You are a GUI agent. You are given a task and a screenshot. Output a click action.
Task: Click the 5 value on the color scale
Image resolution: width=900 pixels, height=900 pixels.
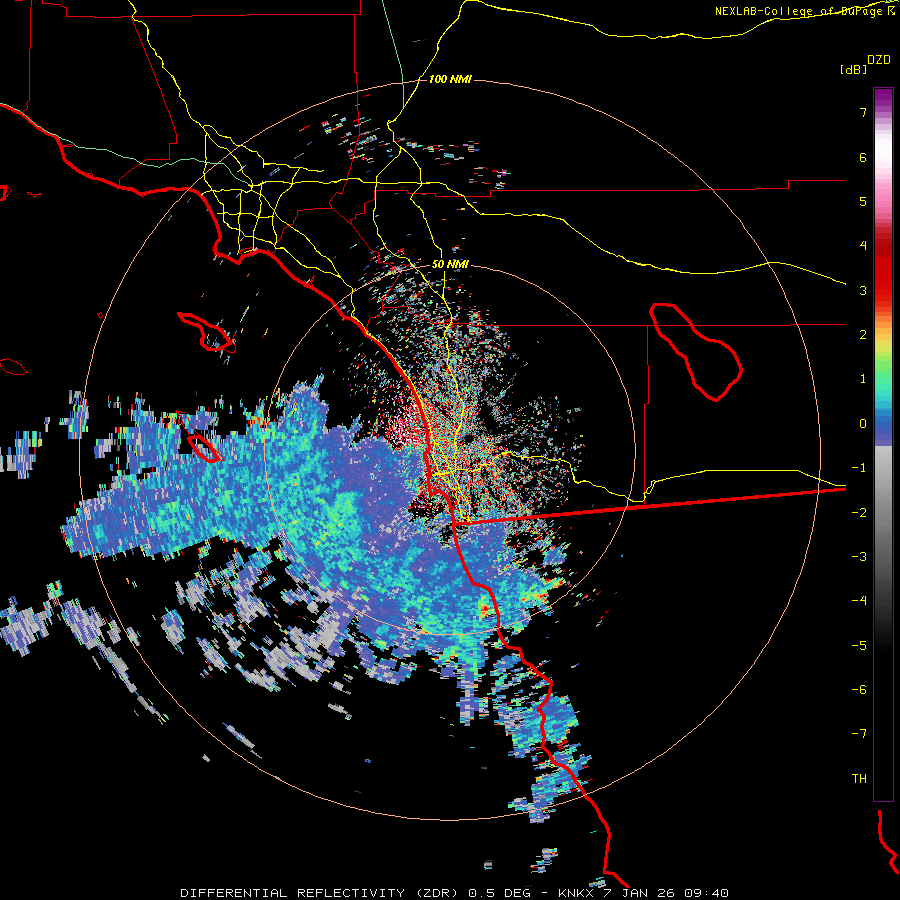tap(863, 201)
